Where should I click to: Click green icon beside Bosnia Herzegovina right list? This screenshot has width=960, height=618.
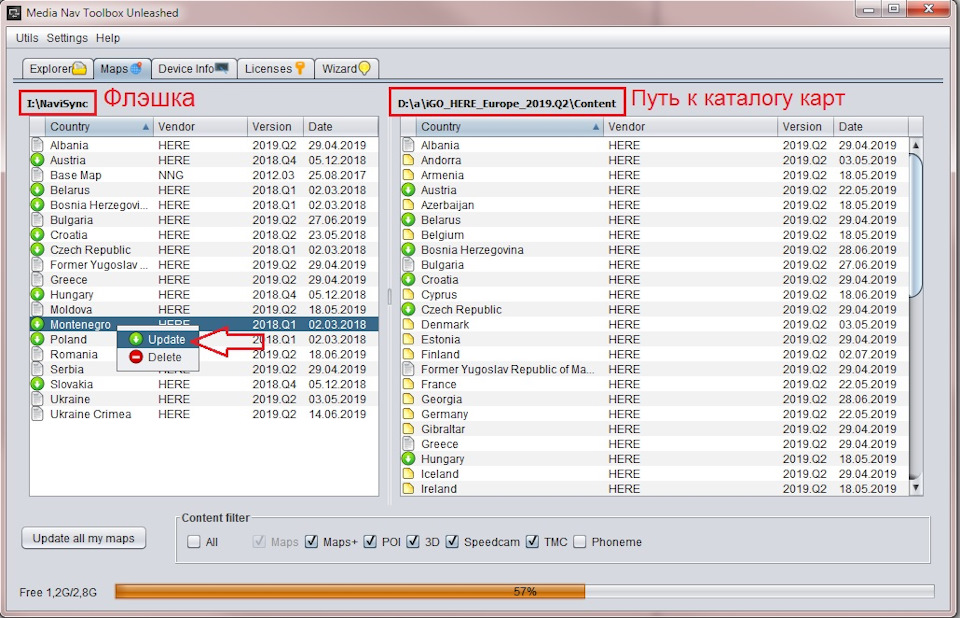[x=408, y=249]
